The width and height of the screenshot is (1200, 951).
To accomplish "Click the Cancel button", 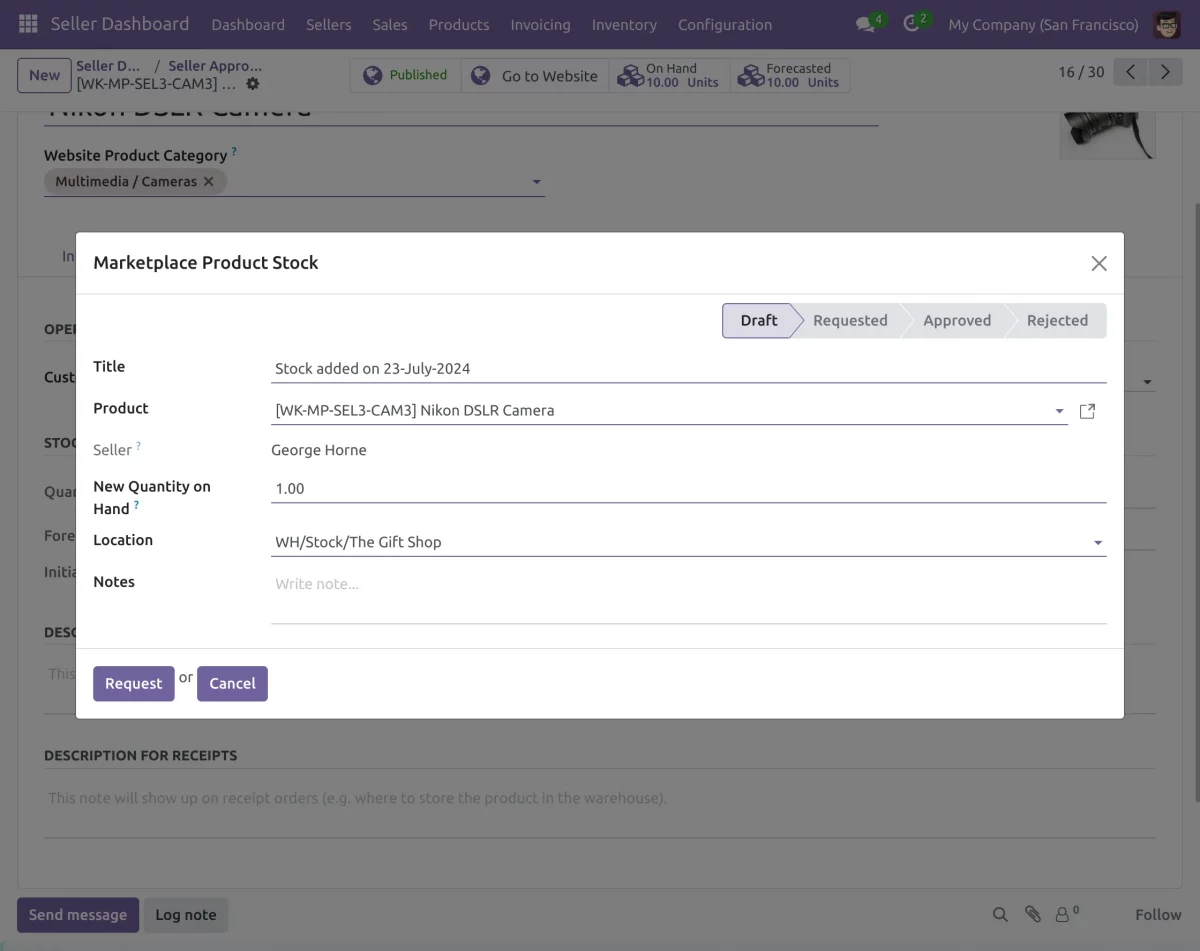I will [x=232, y=684].
